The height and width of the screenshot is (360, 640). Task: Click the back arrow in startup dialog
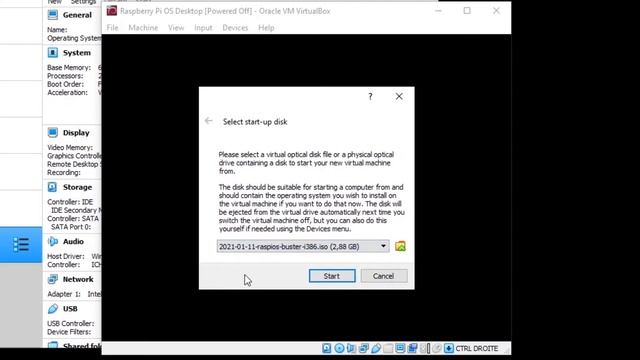coord(209,121)
